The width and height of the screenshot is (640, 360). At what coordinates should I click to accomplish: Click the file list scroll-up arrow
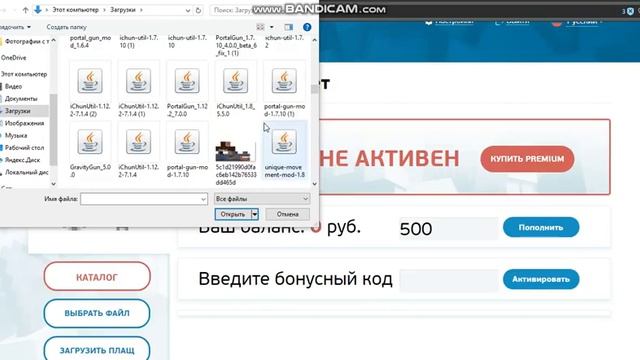[x=314, y=40]
